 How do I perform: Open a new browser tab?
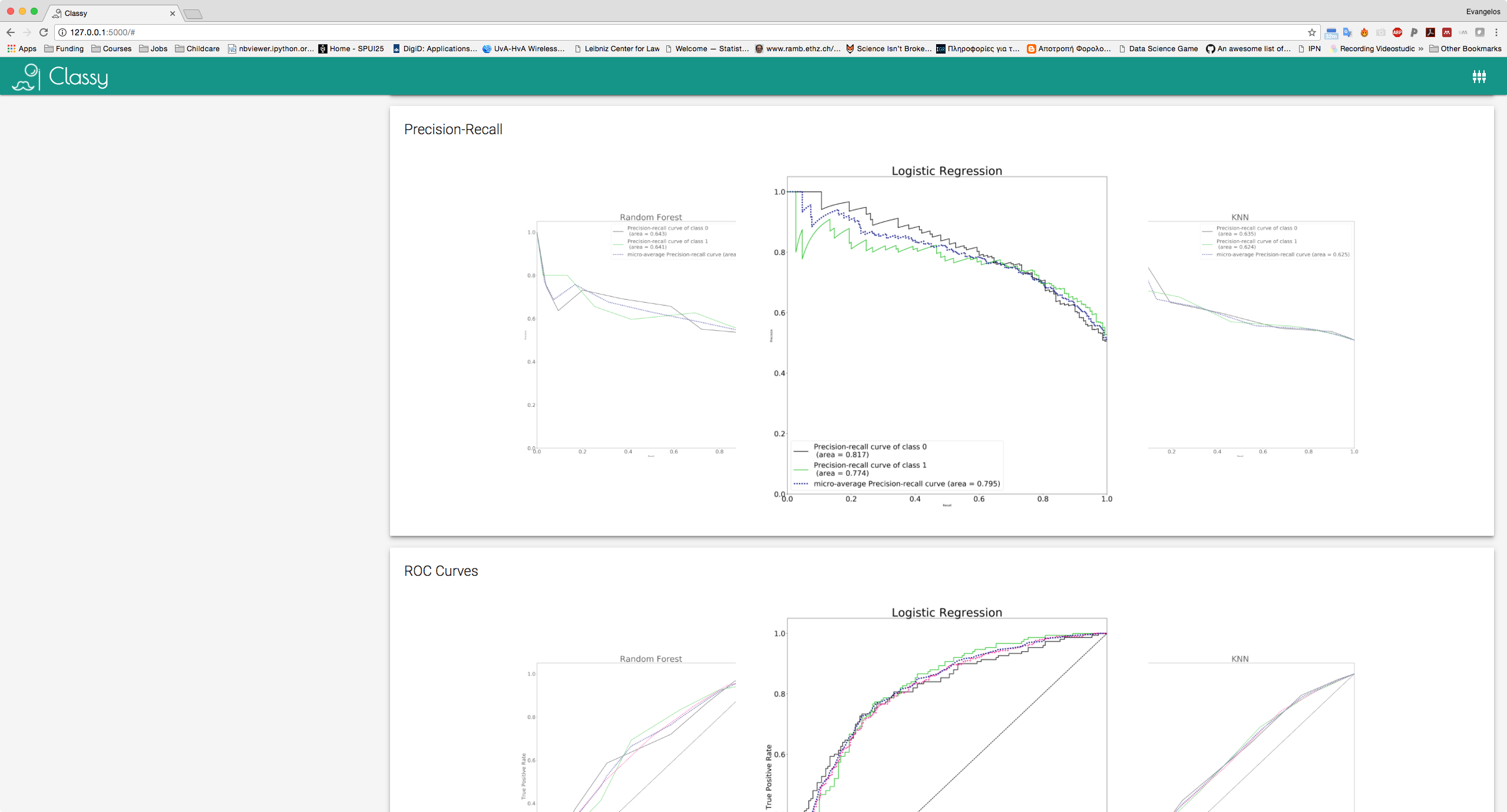point(193,14)
